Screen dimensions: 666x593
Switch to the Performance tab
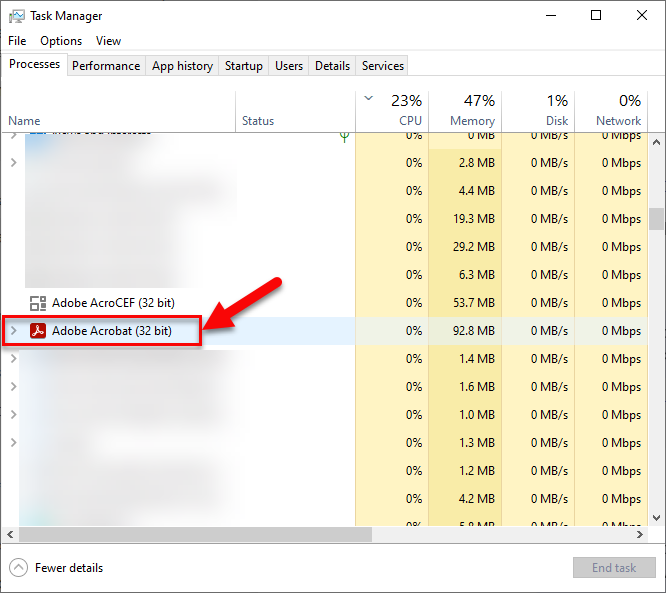pyautogui.click(x=106, y=66)
